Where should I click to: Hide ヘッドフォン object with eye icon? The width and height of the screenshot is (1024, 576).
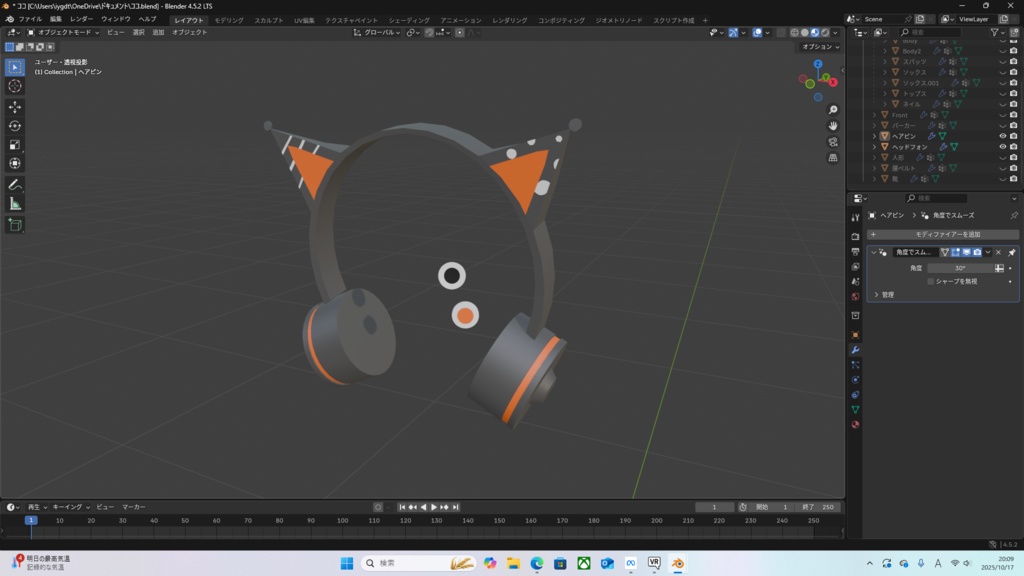(1002, 147)
